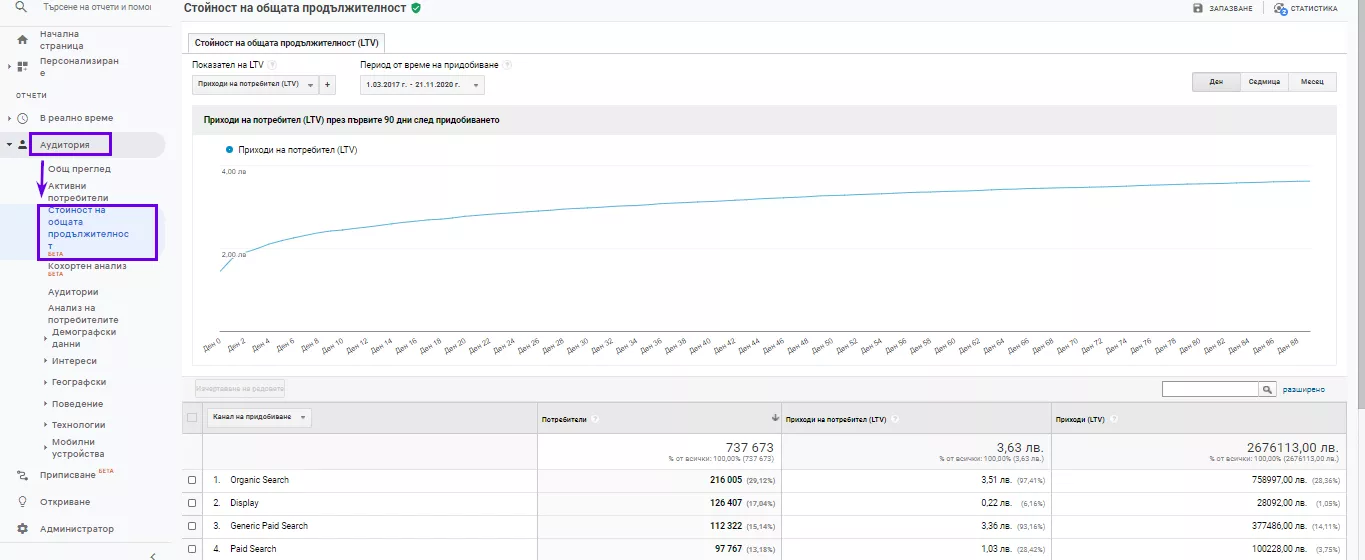Viewport: 1365px width, 560px height.
Task: Click the search magnifier icon in sidebar
Action: (x=20, y=7)
